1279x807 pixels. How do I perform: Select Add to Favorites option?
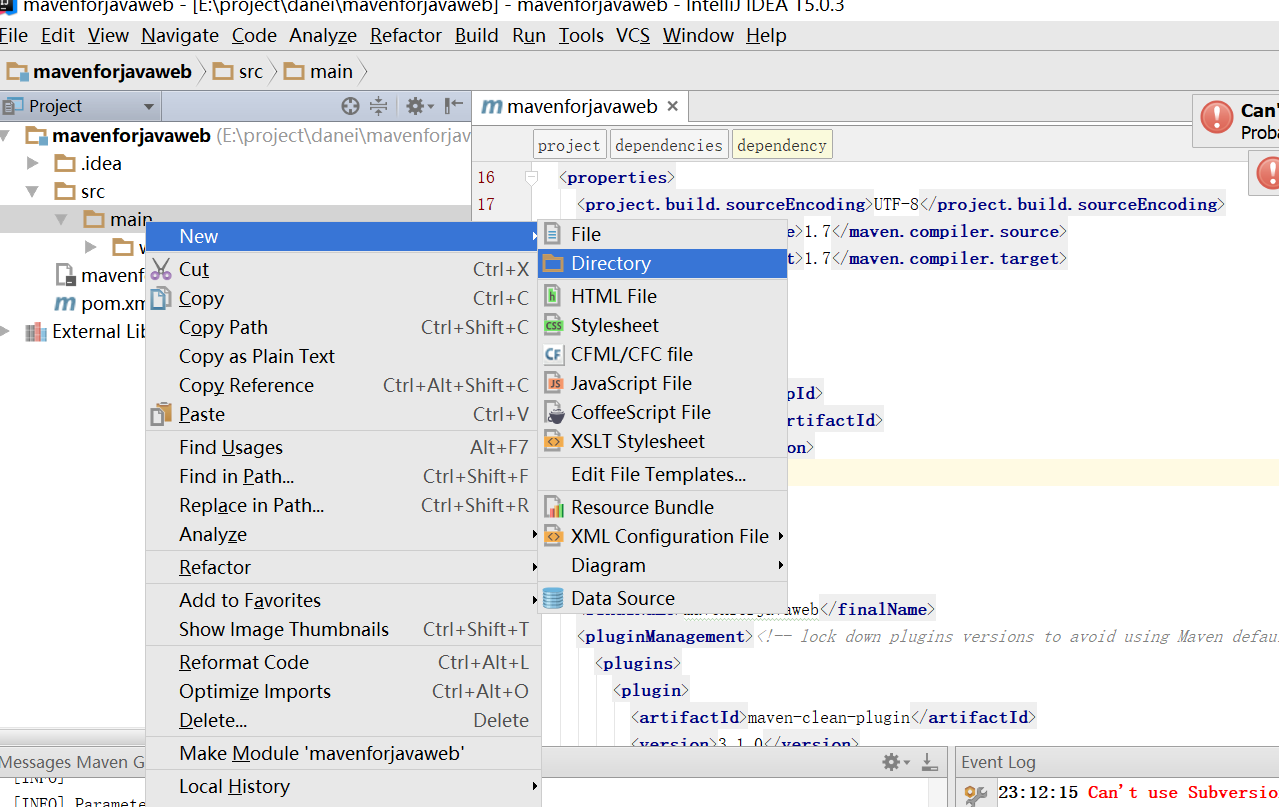(343, 600)
